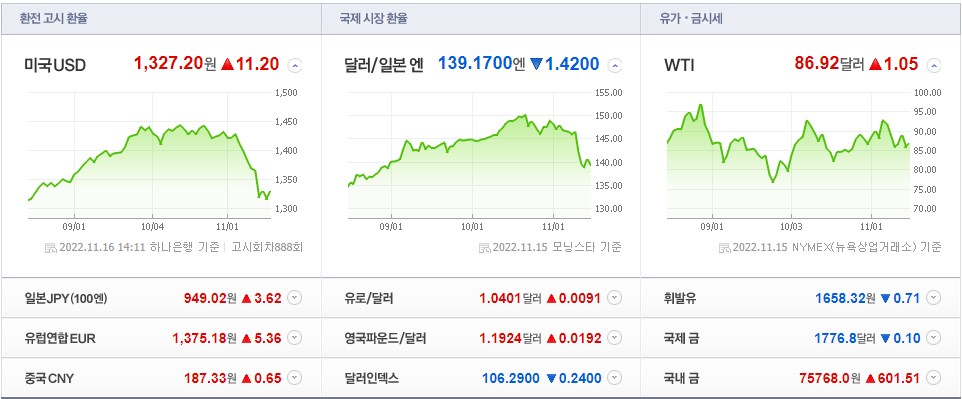Screen dimensions: 962x399
Task: Collapse the WTI chart panel
Action: coord(934,66)
